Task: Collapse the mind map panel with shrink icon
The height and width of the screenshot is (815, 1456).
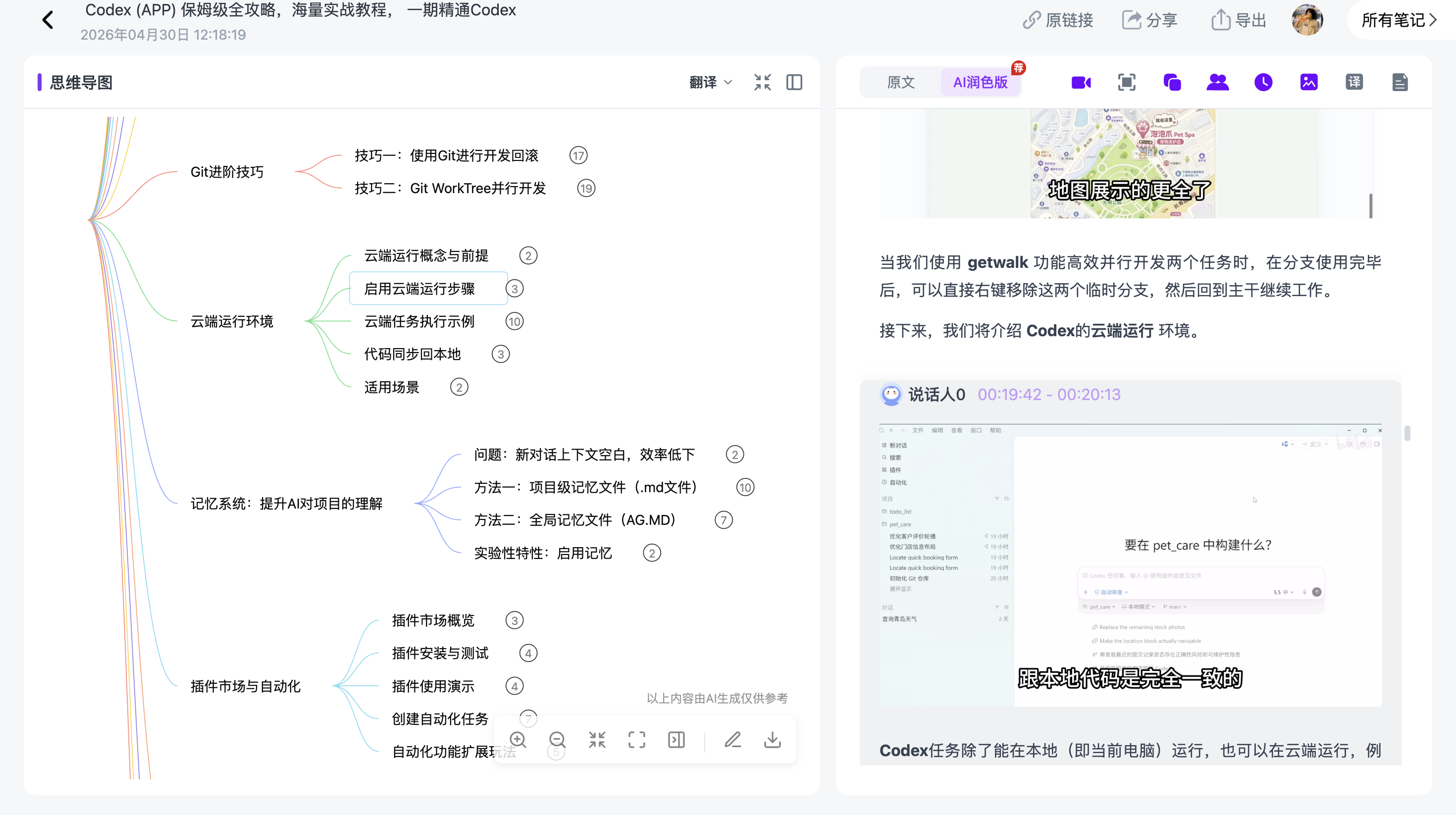Action: tap(763, 83)
